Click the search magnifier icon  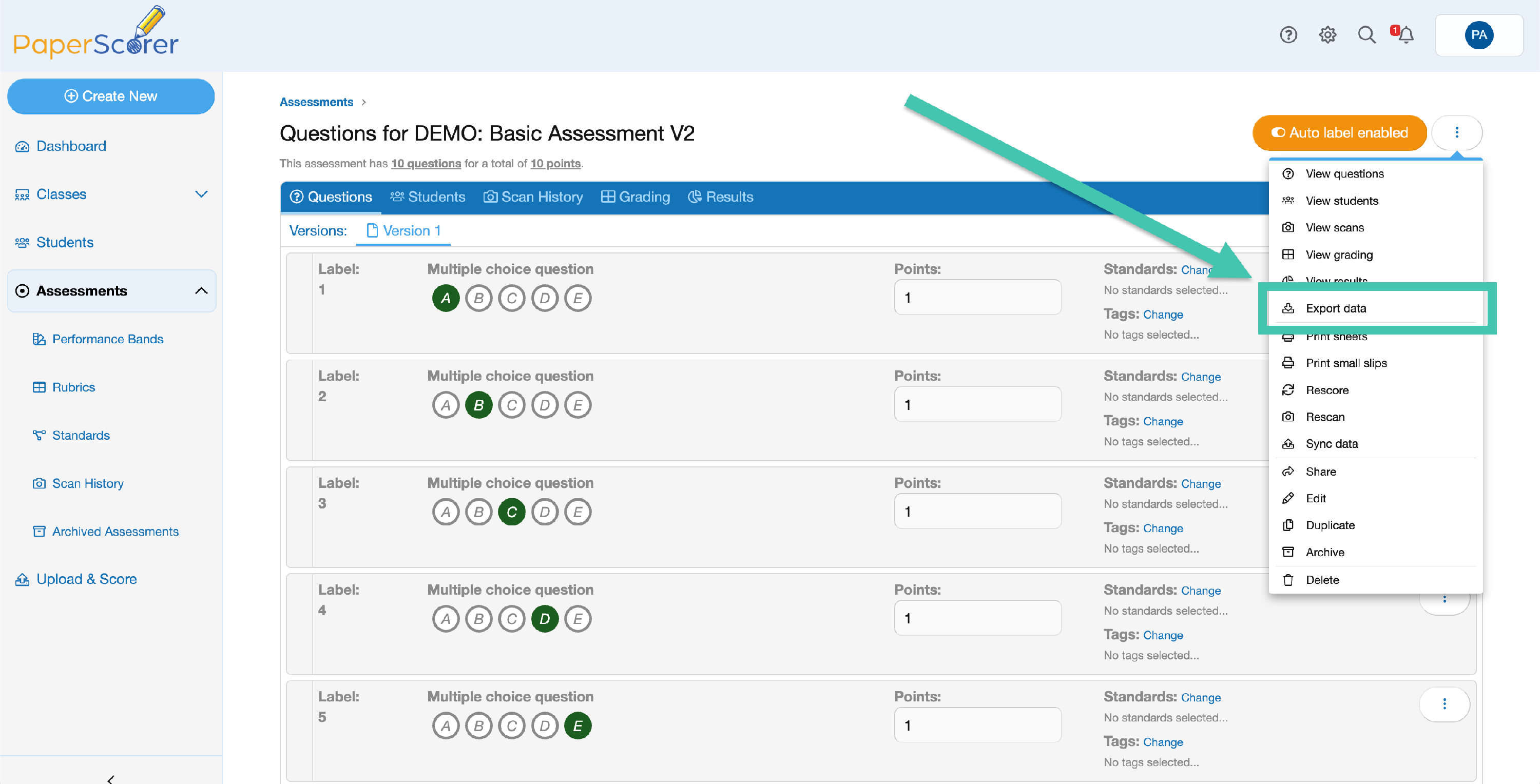pos(1366,35)
